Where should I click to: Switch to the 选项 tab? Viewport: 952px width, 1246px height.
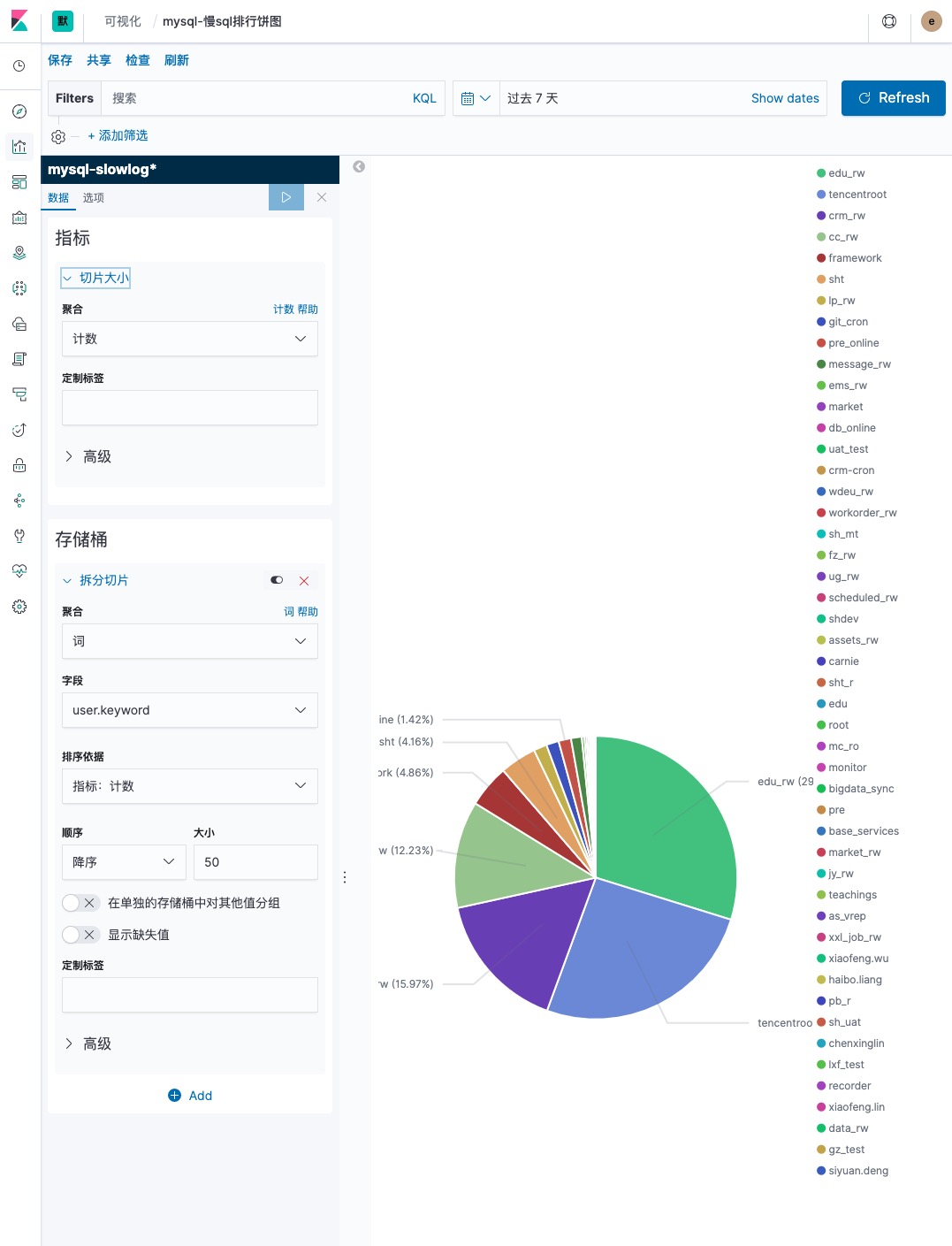(94, 197)
